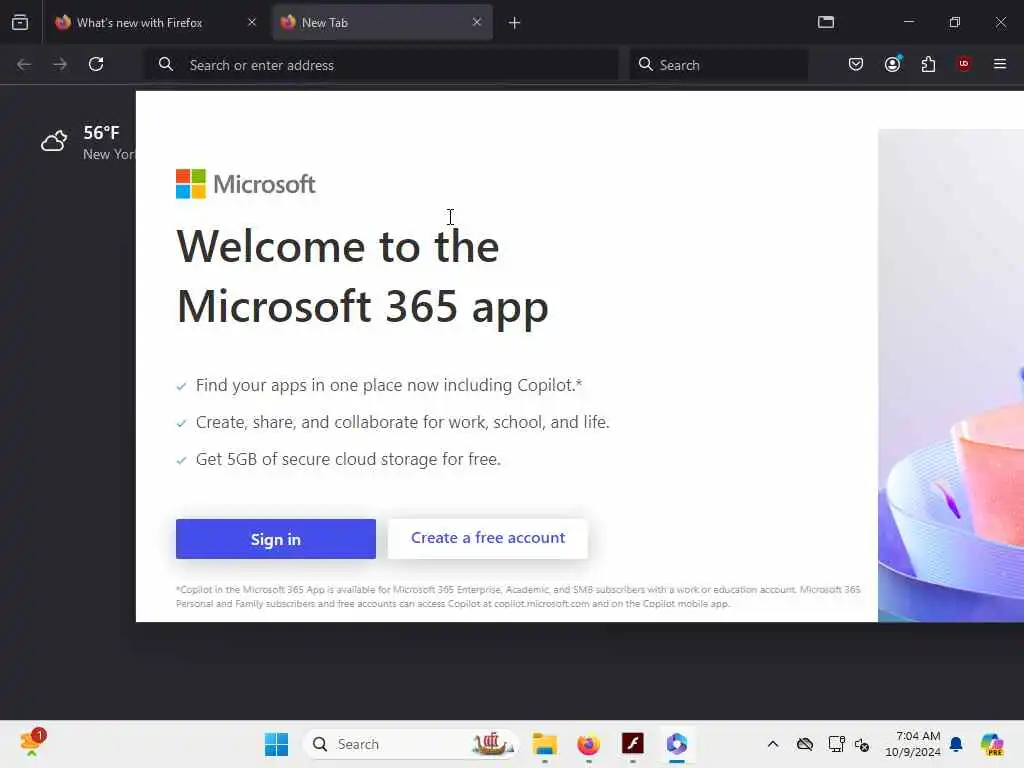Image resolution: width=1024 pixels, height=768 pixels.
Task: Open Extensions puzzle icon
Action: 928,64
